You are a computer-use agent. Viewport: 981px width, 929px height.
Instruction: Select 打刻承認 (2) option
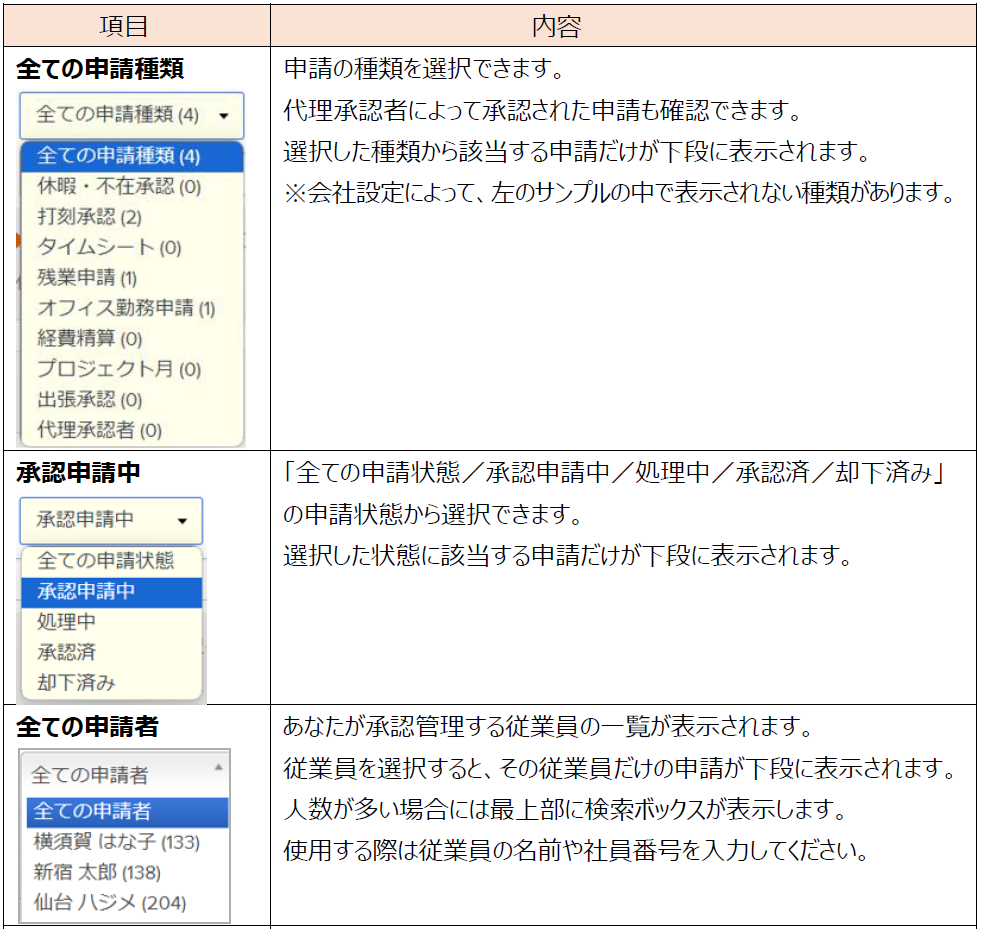coord(89,217)
